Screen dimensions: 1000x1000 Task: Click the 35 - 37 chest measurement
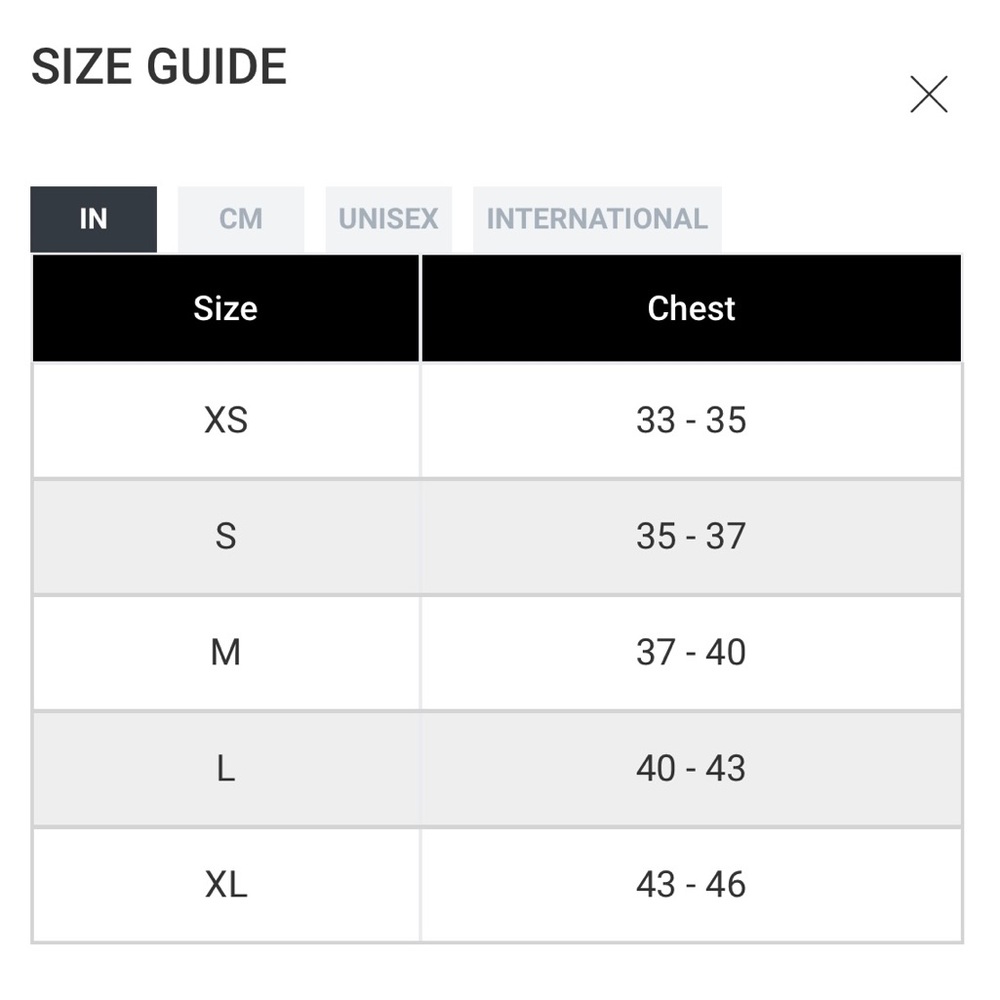[691, 536]
